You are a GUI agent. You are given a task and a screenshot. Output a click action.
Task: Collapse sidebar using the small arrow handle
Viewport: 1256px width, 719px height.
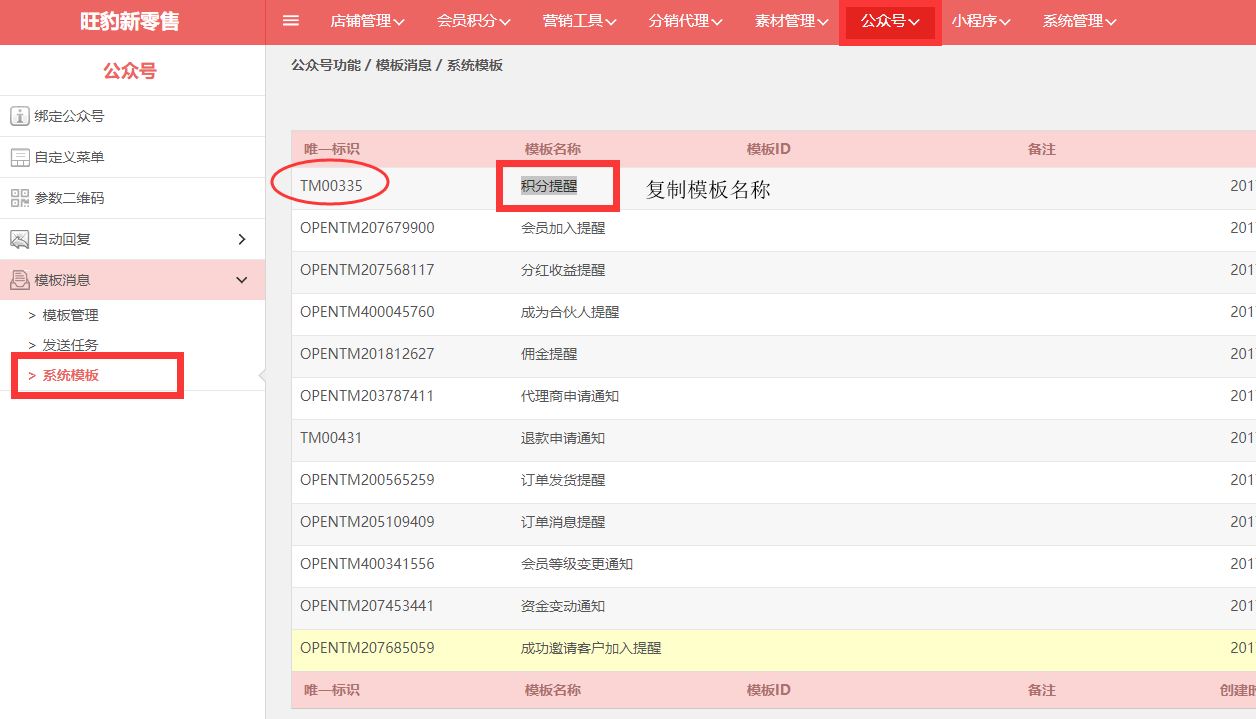[x=261, y=376]
